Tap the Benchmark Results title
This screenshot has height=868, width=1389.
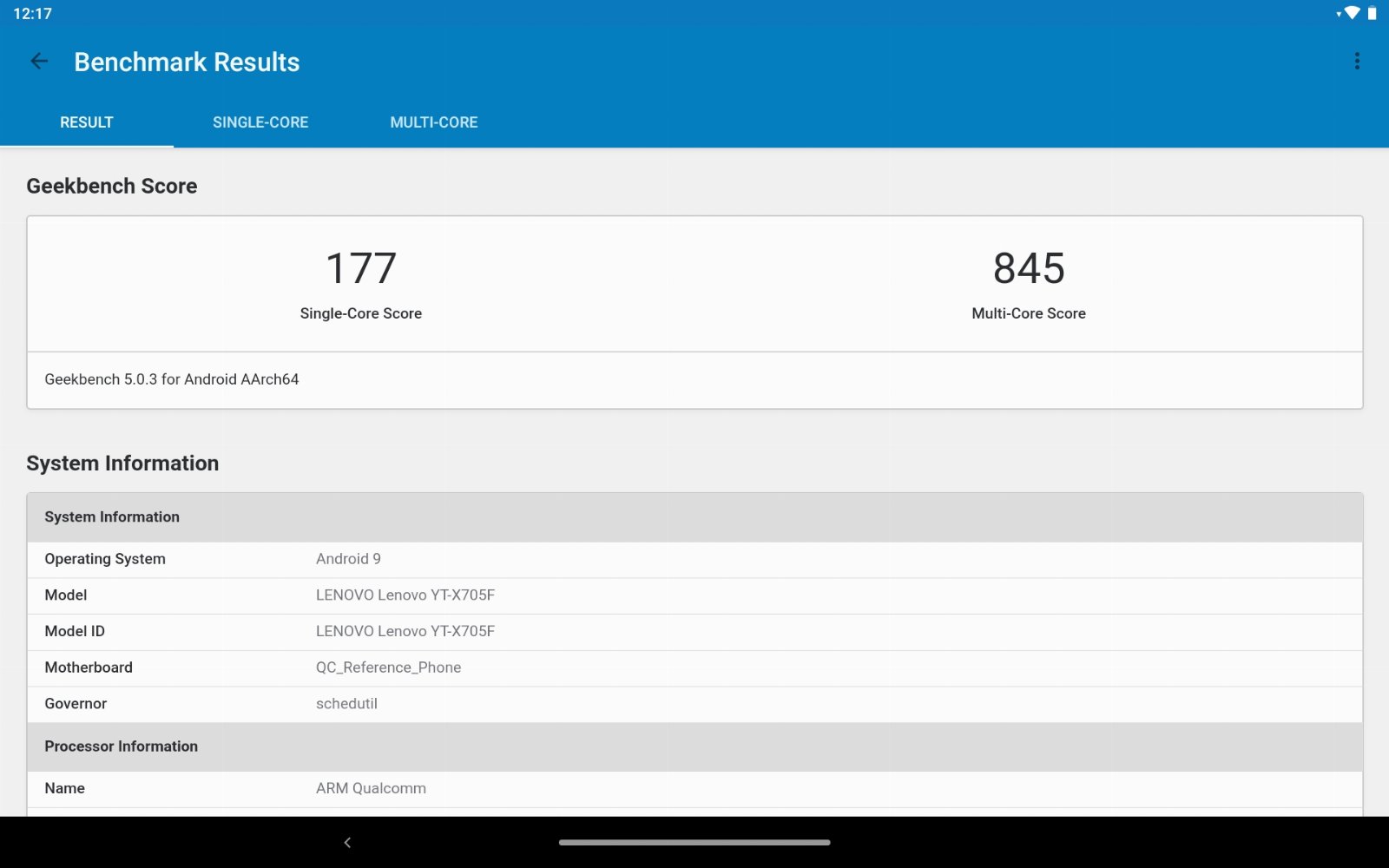coord(187,62)
